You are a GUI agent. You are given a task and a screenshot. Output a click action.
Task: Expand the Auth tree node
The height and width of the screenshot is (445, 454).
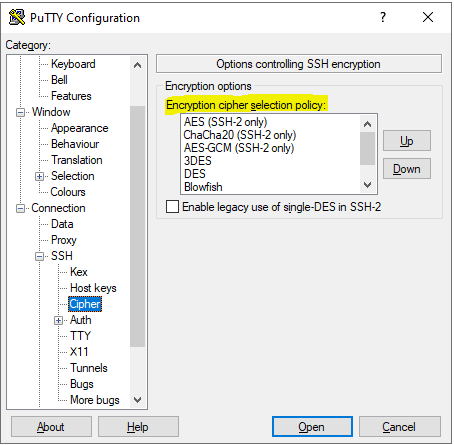[x=58, y=320]
